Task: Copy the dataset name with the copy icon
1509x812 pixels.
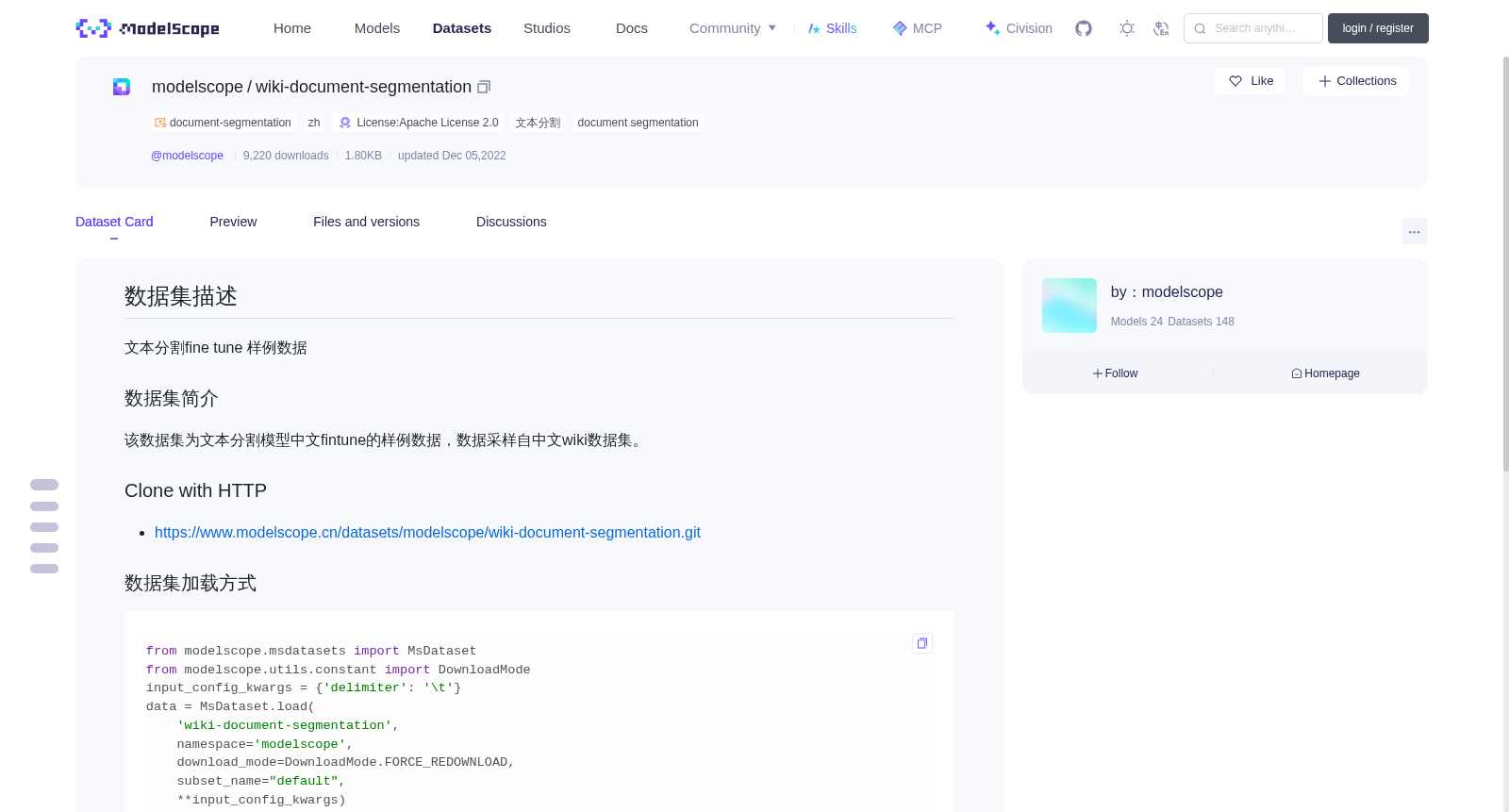Action: coord(484,87)
